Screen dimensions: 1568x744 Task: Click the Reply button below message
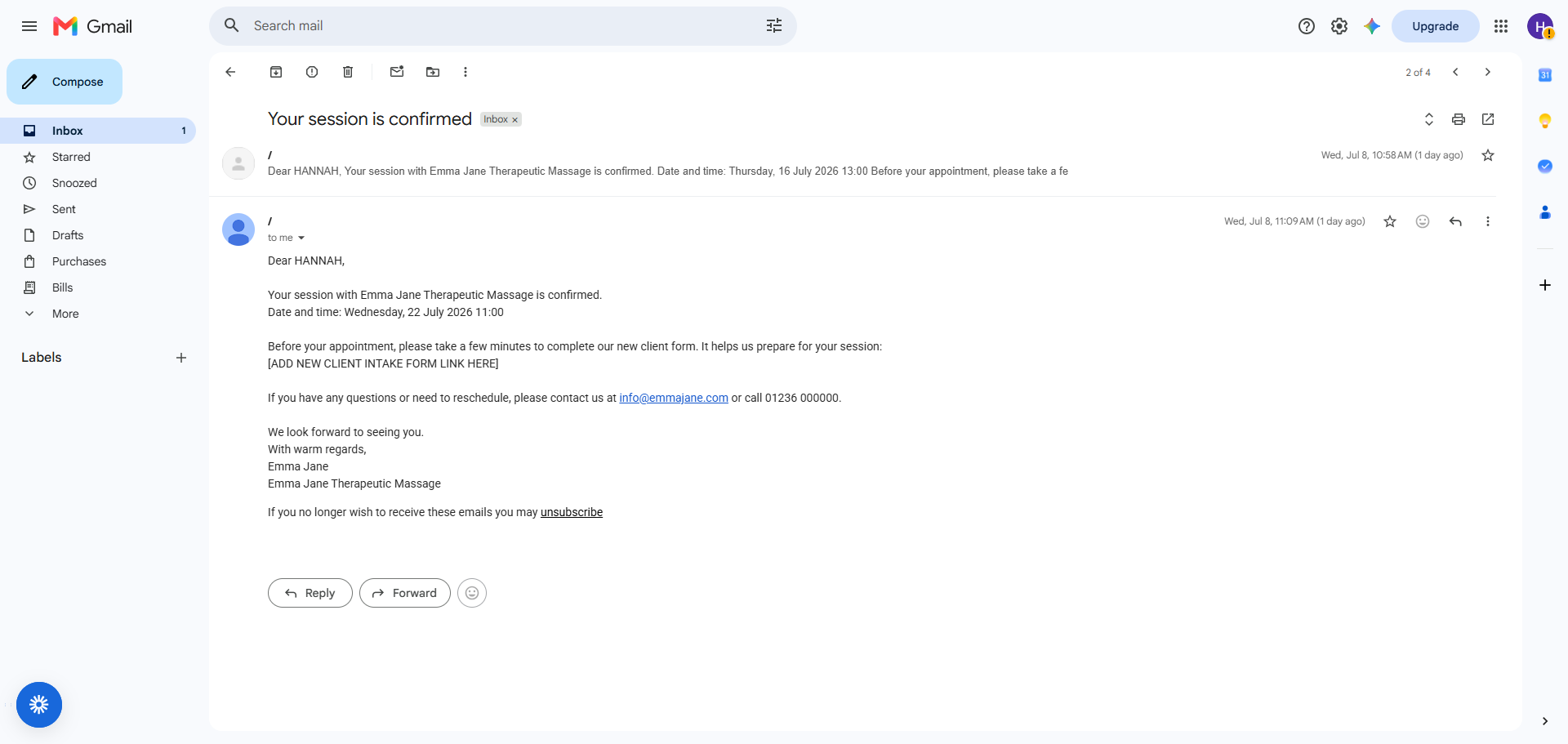(x=310, y=593)
